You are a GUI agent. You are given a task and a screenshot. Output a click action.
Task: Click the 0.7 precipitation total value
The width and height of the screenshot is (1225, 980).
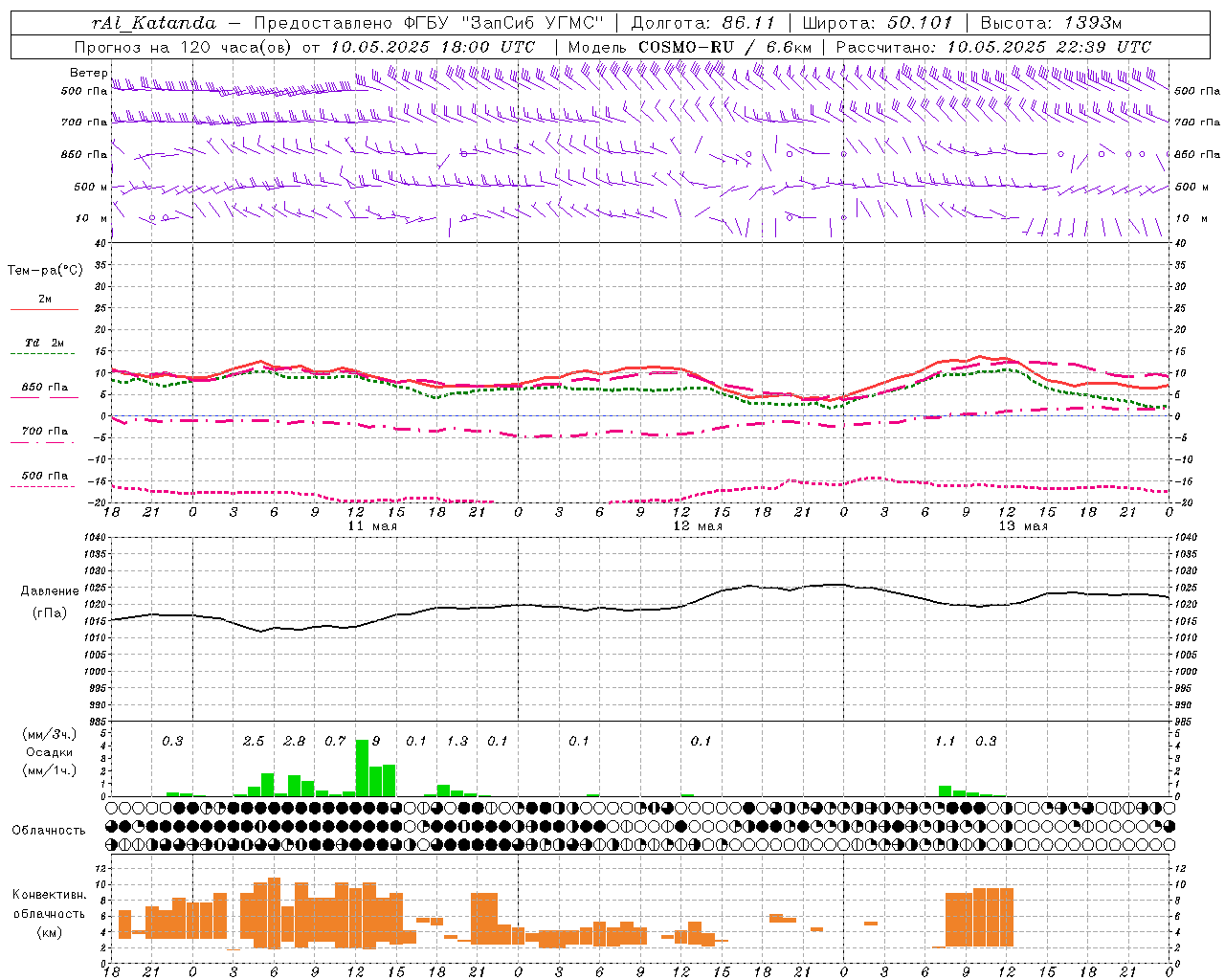pyautogui.click(x=335, y=742)
